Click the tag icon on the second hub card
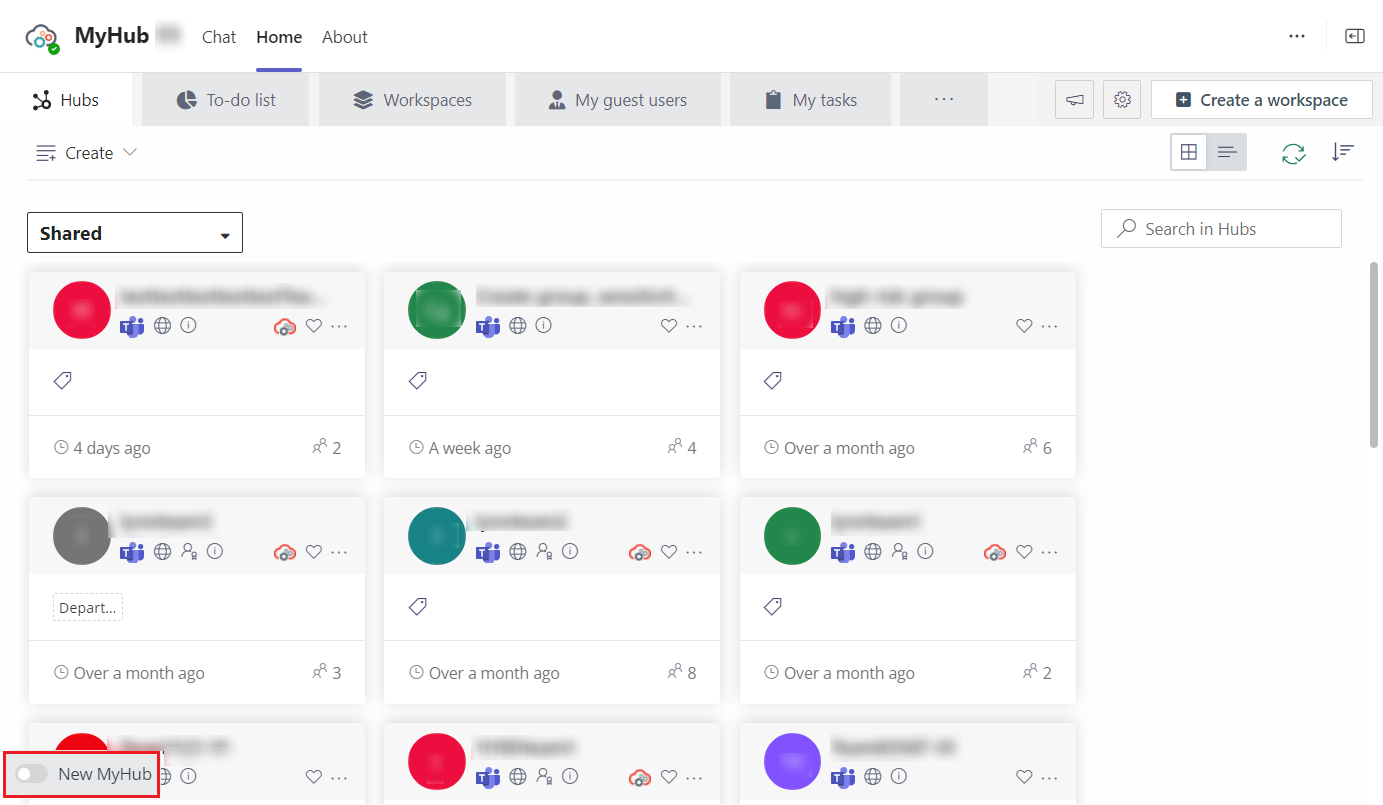Viewport: 1383px width, 805px height. tap(417, 380)
